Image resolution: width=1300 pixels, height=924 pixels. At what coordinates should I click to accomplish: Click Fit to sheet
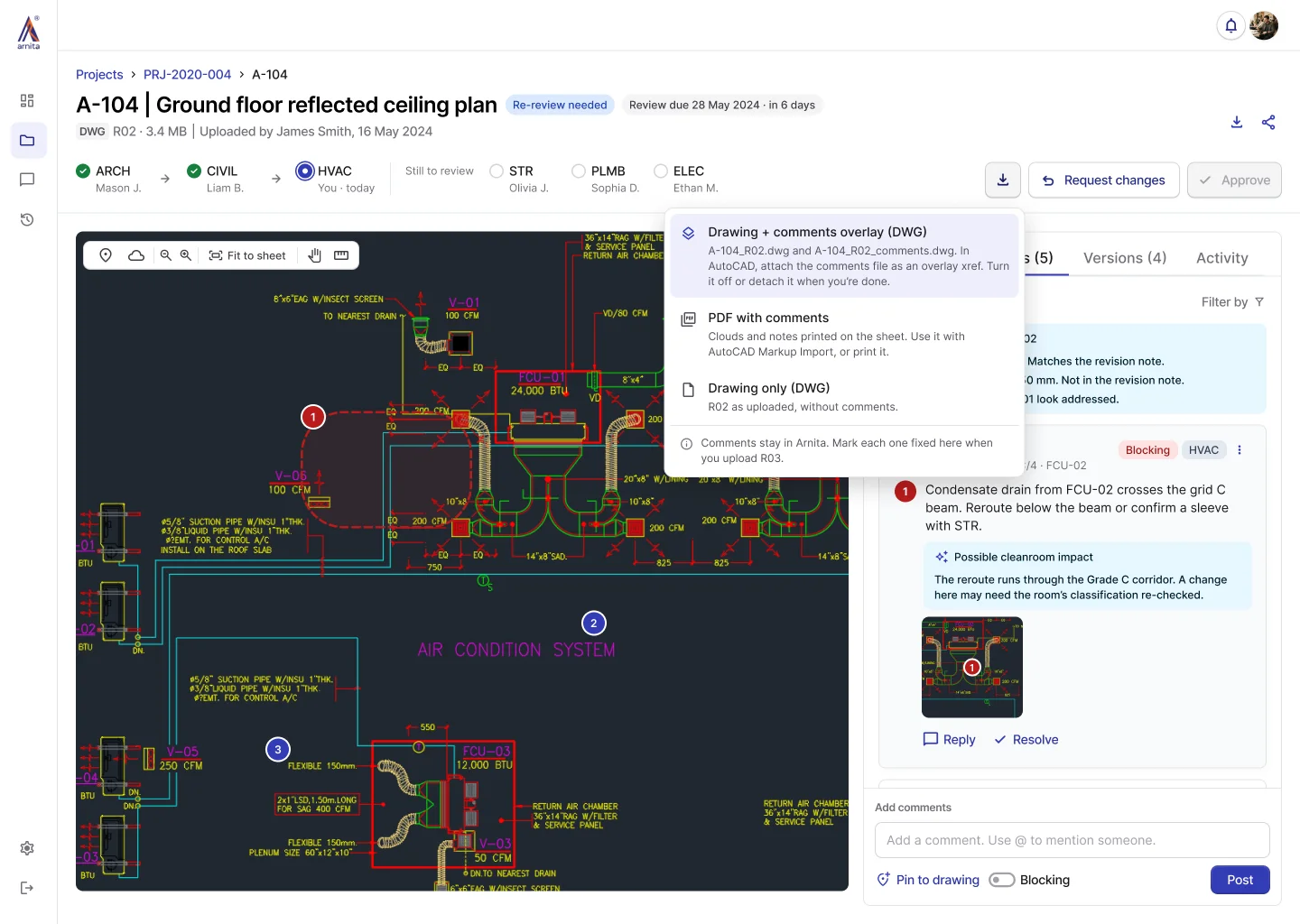[x=247, y=255]
